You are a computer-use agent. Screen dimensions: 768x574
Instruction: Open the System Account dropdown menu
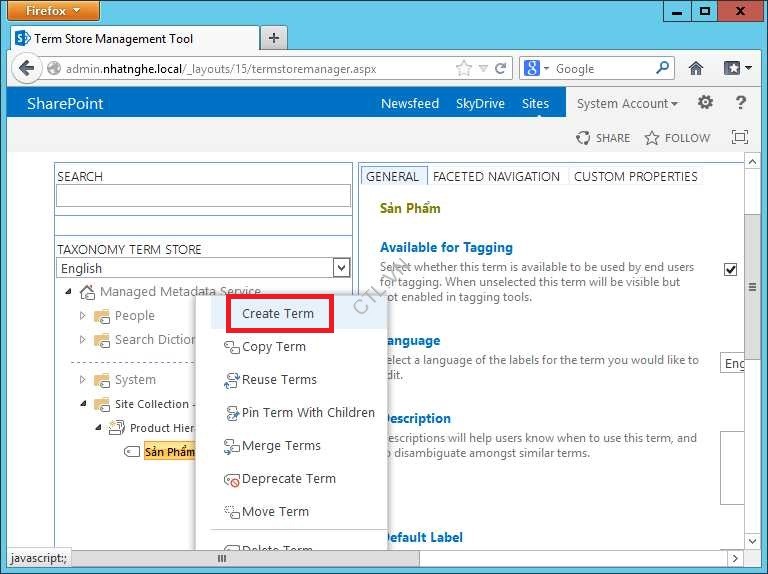[x=627, y=104]
